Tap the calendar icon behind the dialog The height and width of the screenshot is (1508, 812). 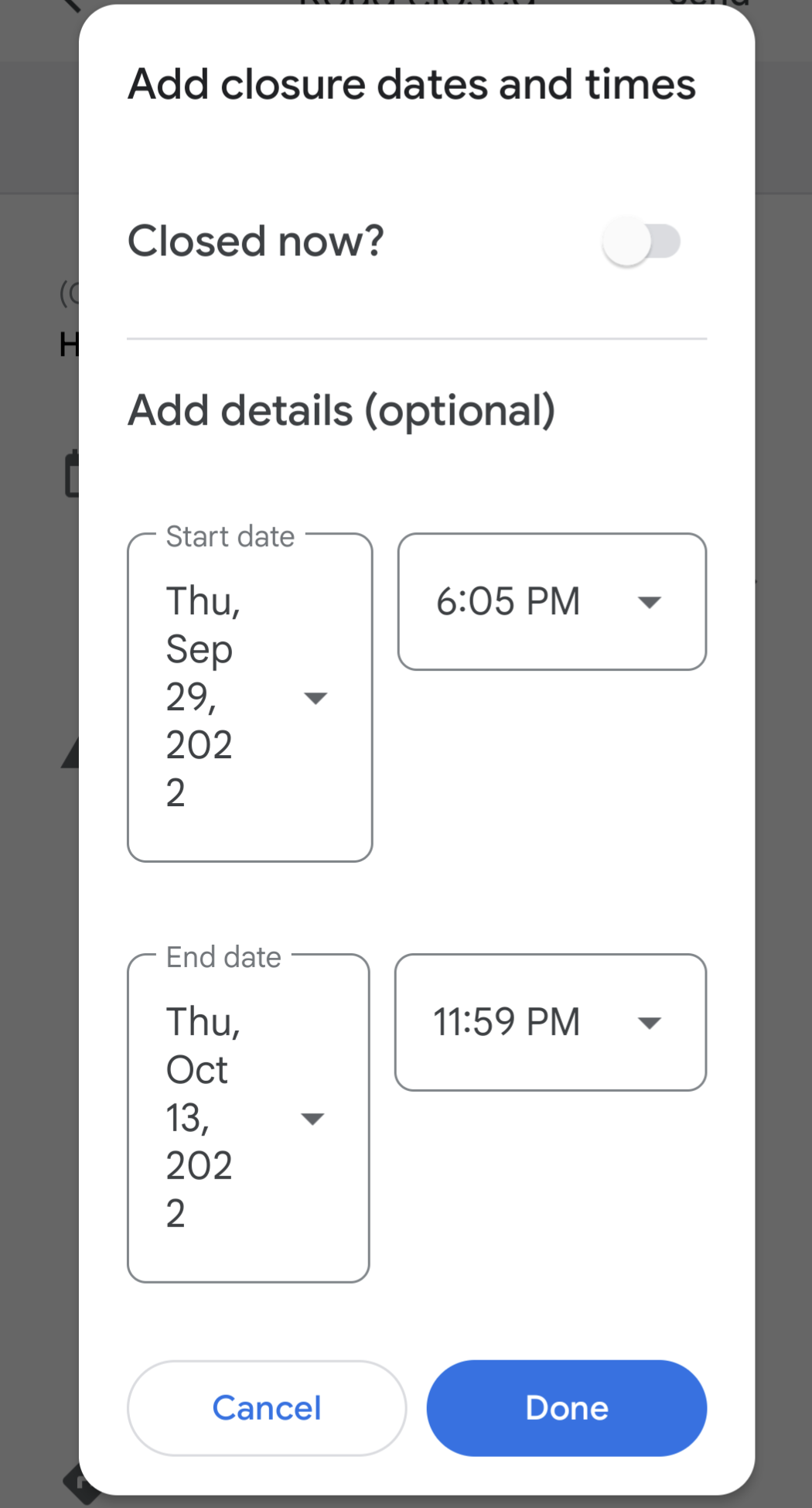click(71, 474)
